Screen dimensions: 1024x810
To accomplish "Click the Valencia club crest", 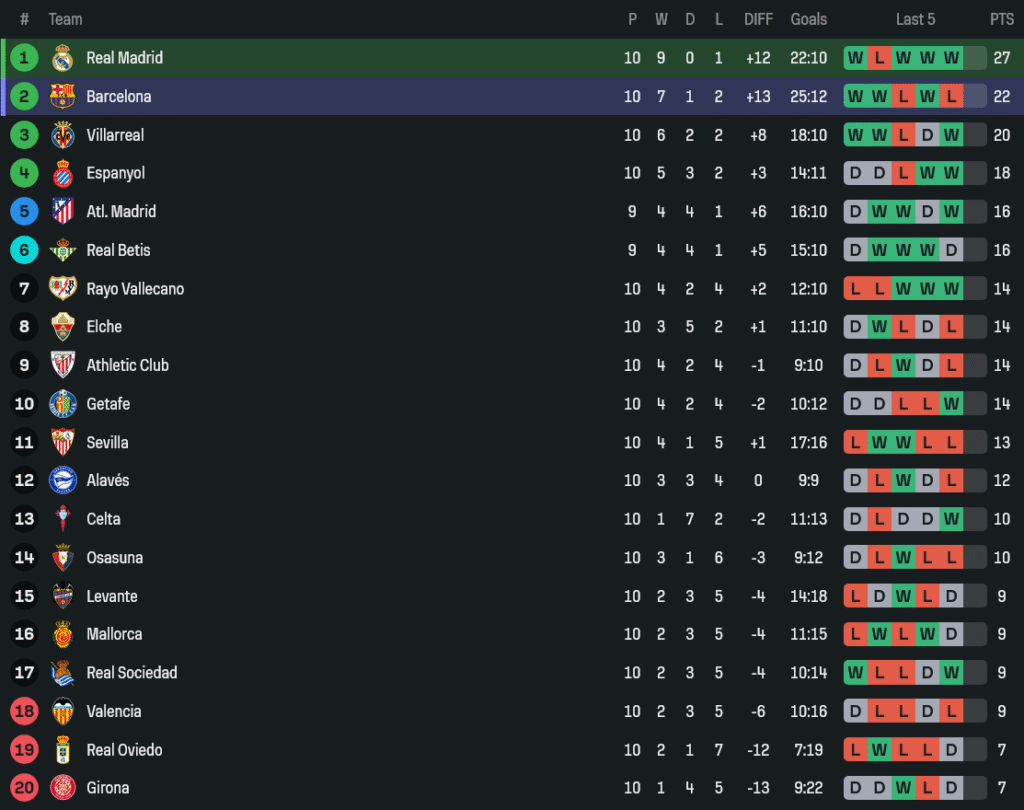I will (x=63, y=711).
